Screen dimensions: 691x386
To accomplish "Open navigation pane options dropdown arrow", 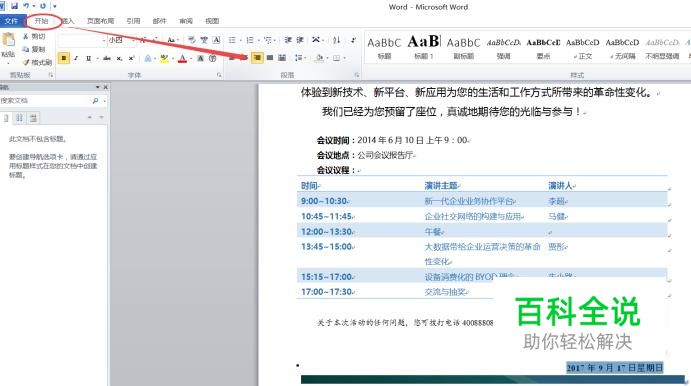I will click(97, 87).
